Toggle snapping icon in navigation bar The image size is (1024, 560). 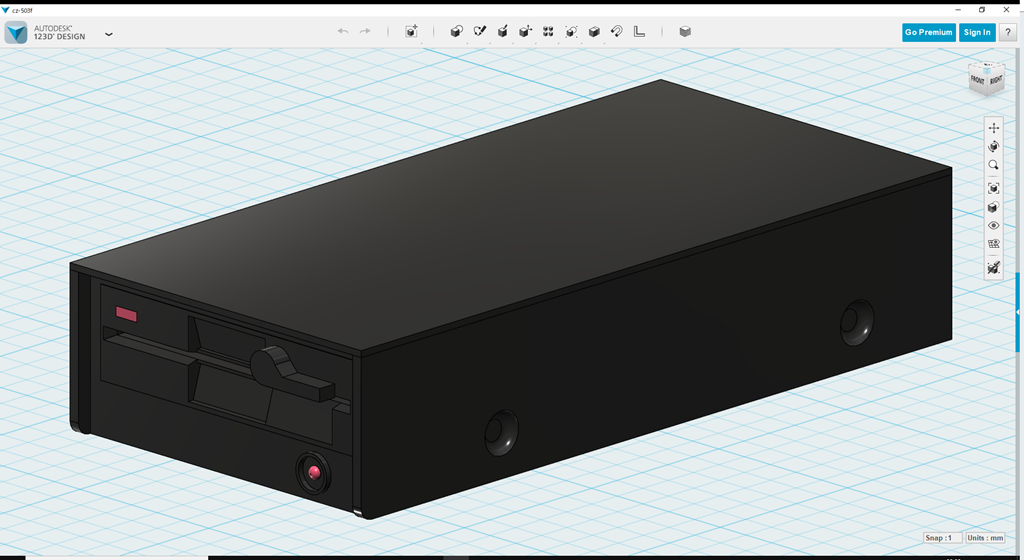pos(993,268)
